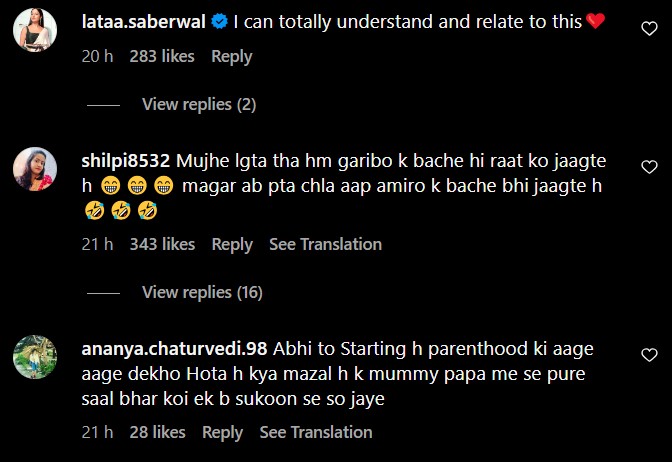View the 28 likes on ananya.chaturvedi.98's comment
The image size is (672, 462).
(157, 432)
